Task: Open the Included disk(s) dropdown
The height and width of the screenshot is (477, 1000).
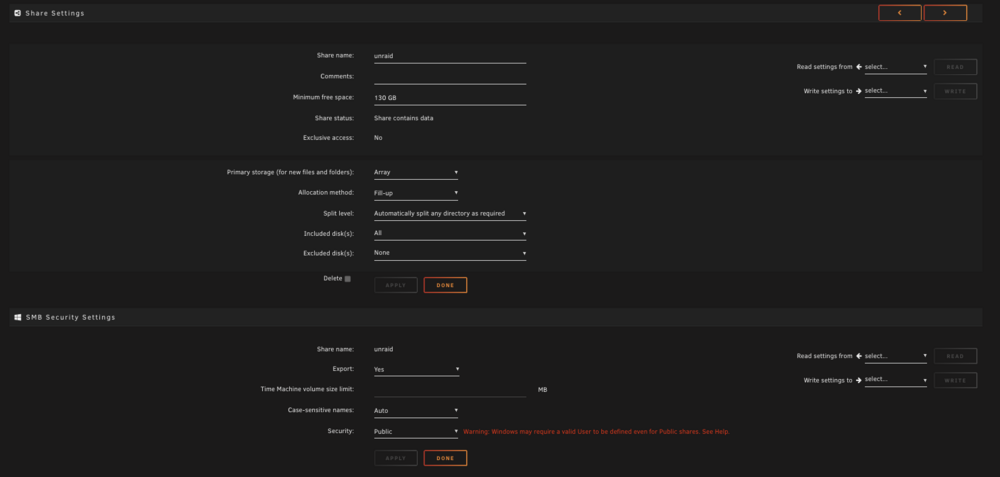Action: 450,233
